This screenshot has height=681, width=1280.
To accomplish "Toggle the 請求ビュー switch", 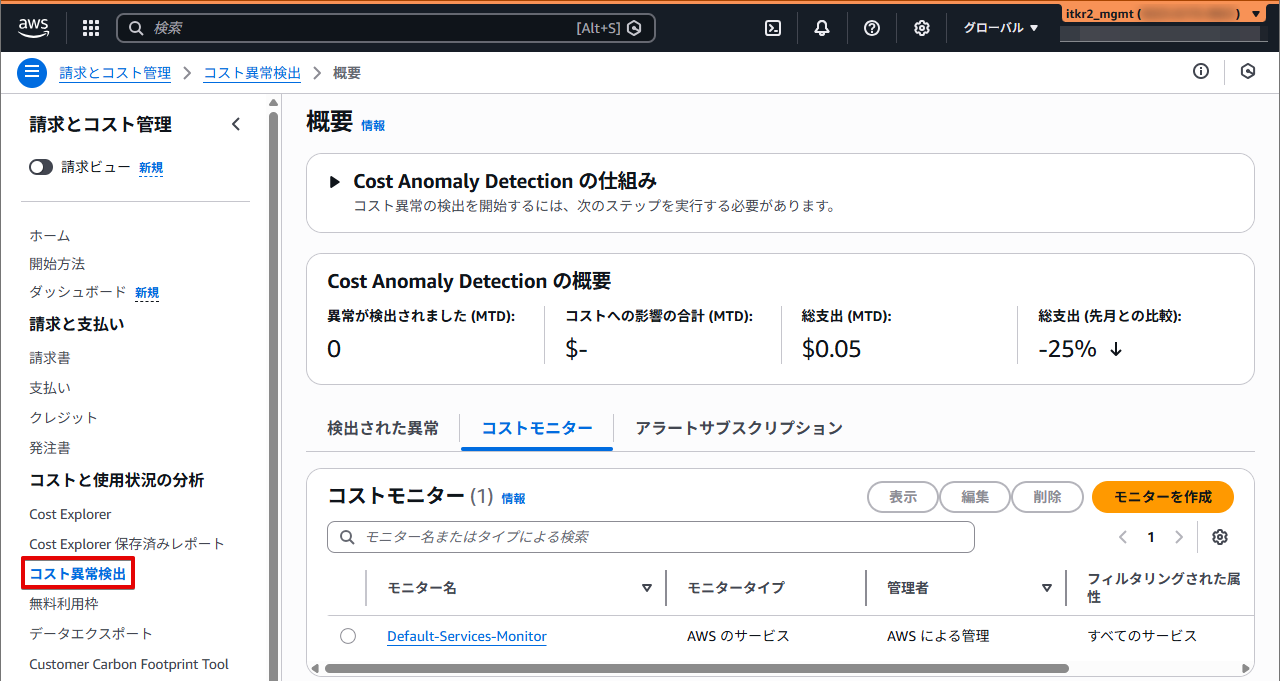I will point(41,167).
